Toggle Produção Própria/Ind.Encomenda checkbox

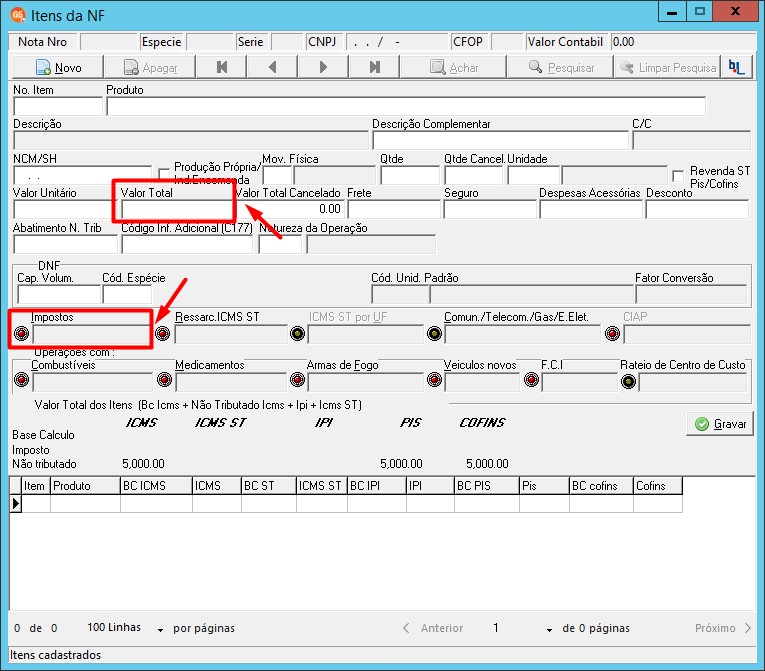pyautogui.click(x=164, y=173)
